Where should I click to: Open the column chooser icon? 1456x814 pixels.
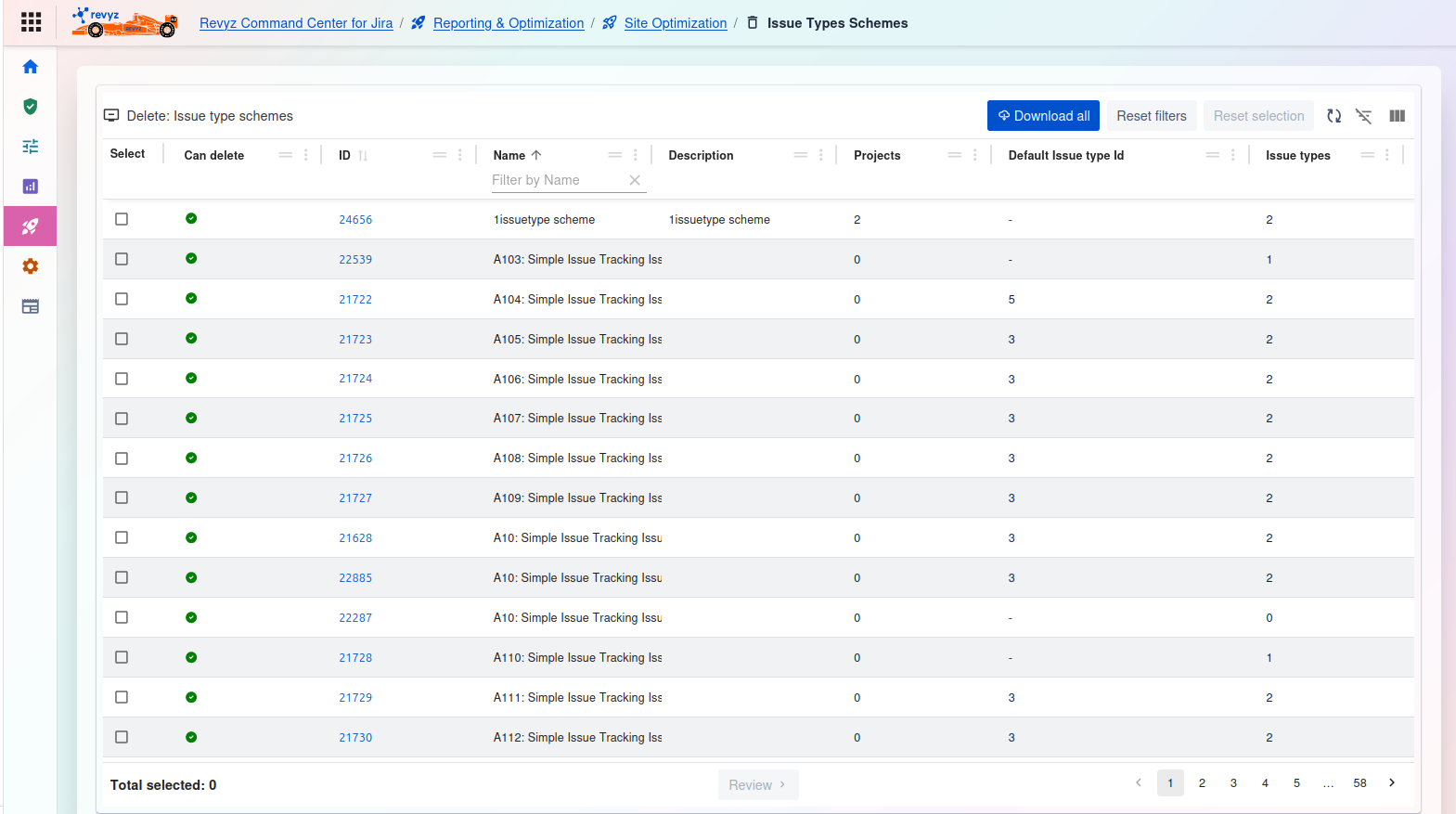1397,116
